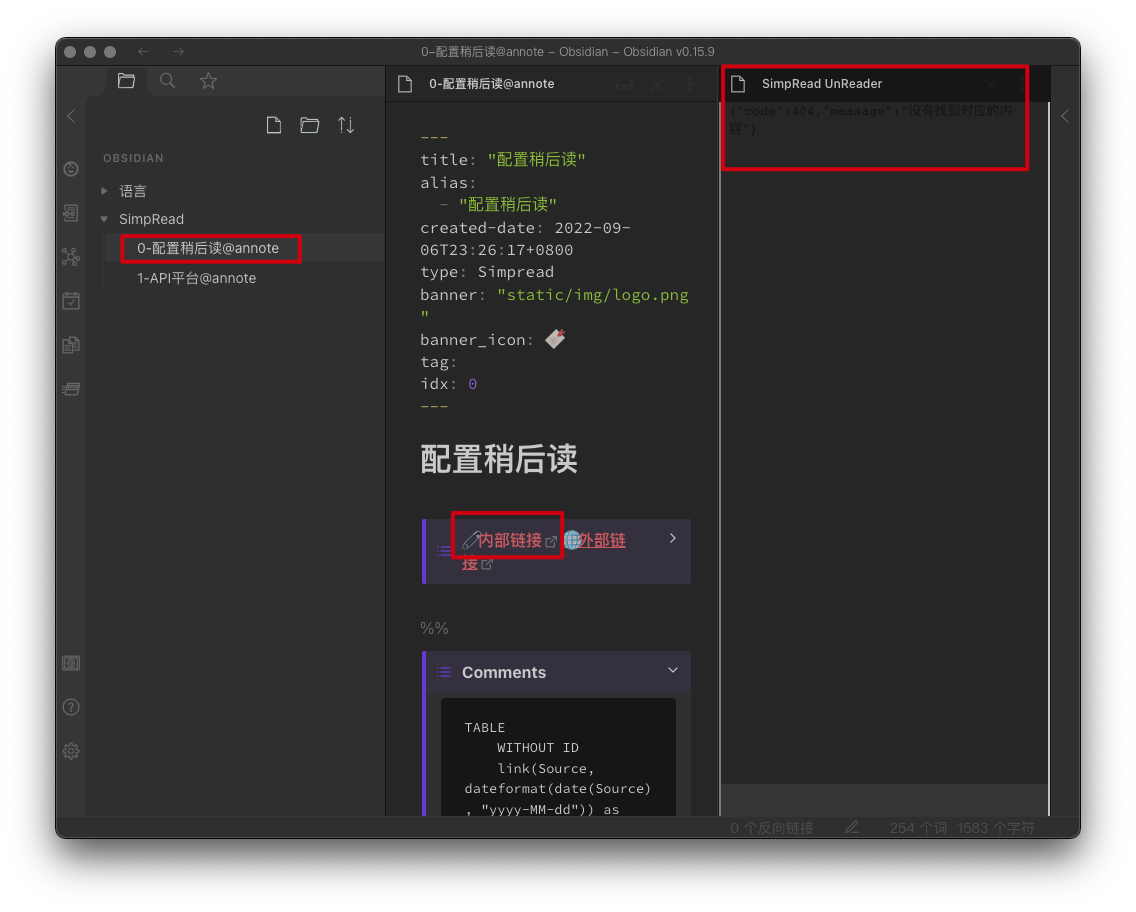Open another vault icon
Image resolution: width=1136 pixels, height=912 pixels.
pos(71,663)
